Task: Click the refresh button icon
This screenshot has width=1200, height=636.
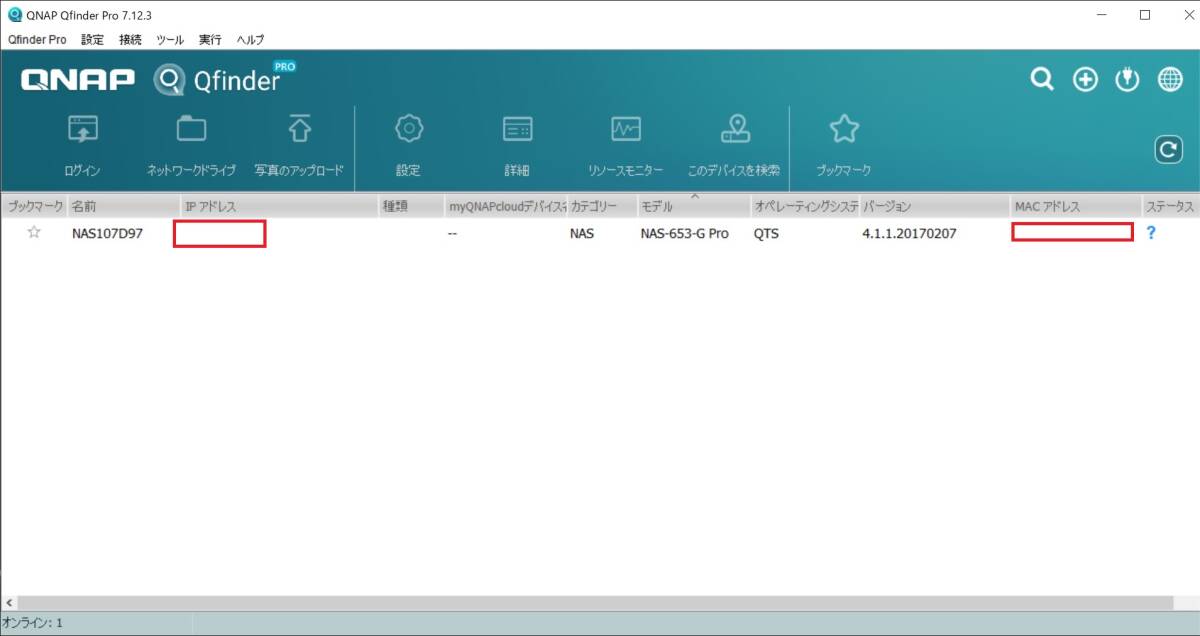Action: 1168,150
